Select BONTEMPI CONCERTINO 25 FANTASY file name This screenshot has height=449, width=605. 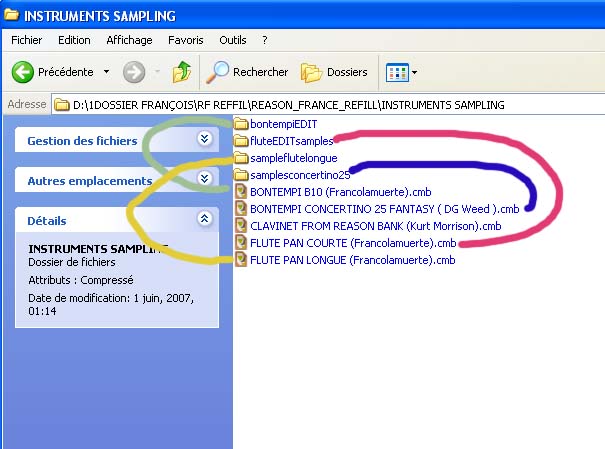(385, 209)
